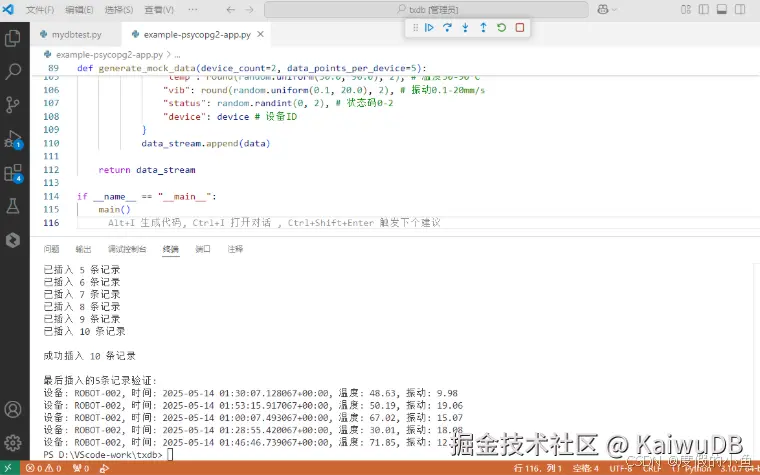Open the Extensions view

13,173
